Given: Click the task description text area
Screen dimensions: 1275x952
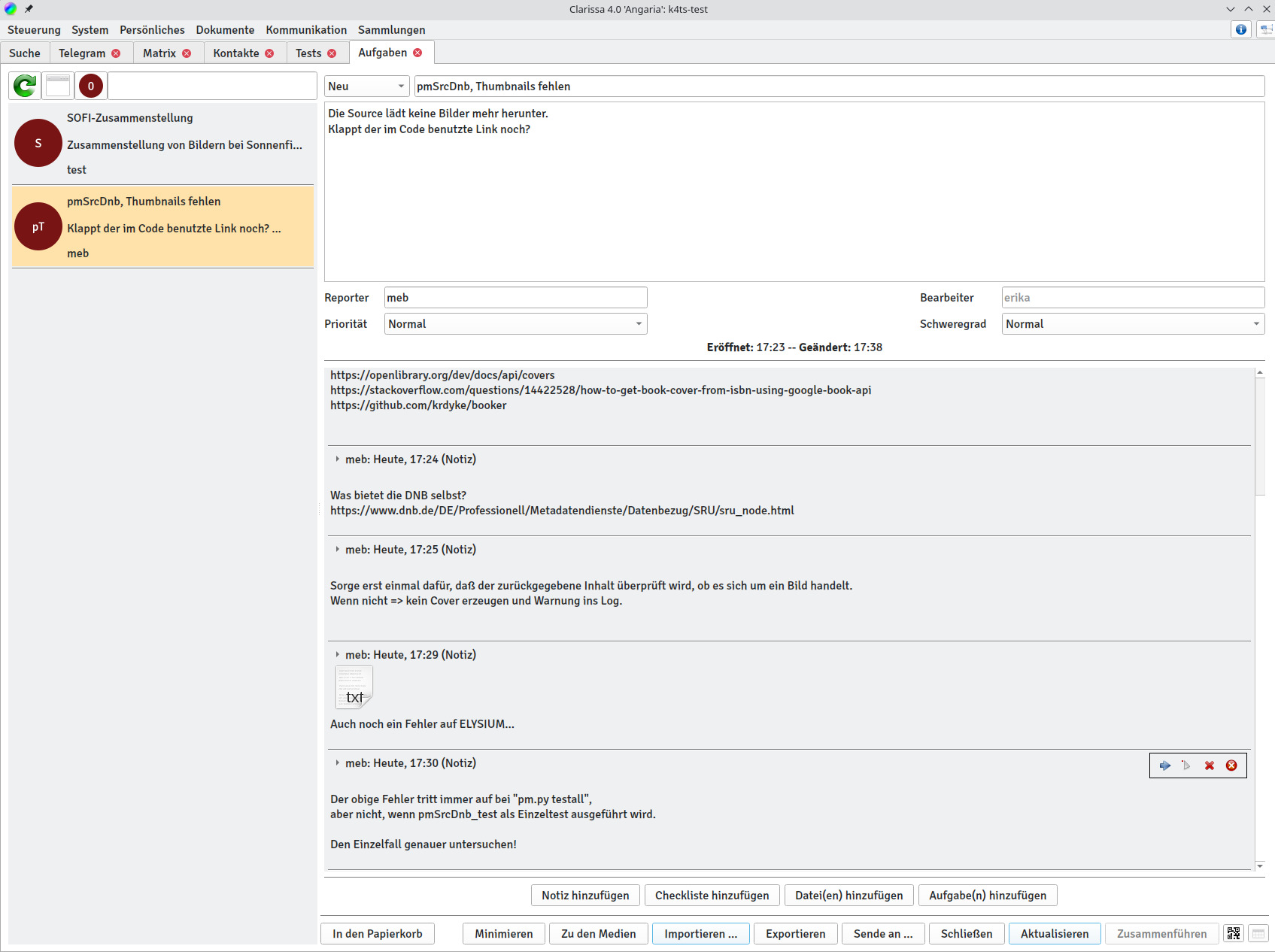Looking at the screenshot, I should pyautogui.click(x=794, y=192).
